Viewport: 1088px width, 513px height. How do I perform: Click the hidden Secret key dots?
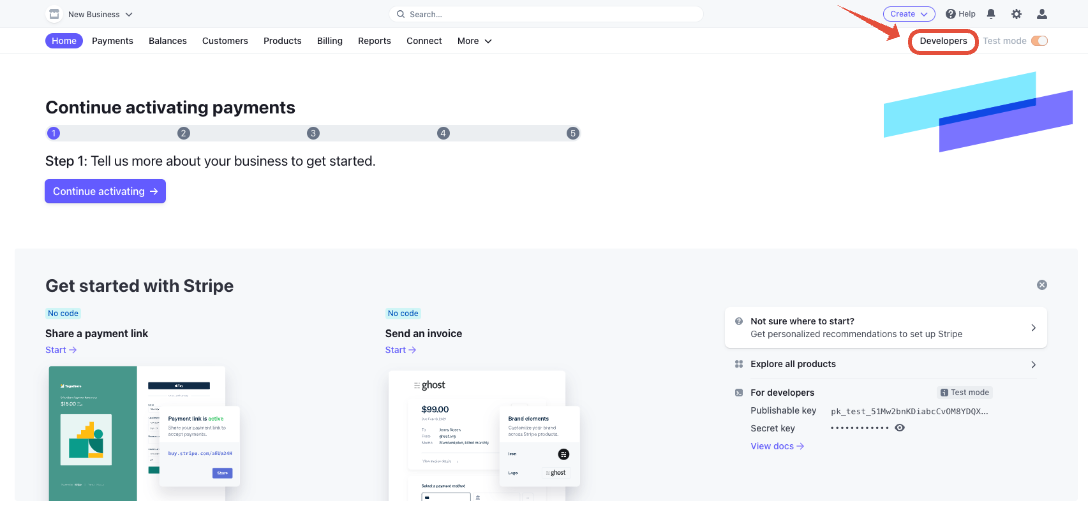[x=860, y=428]
